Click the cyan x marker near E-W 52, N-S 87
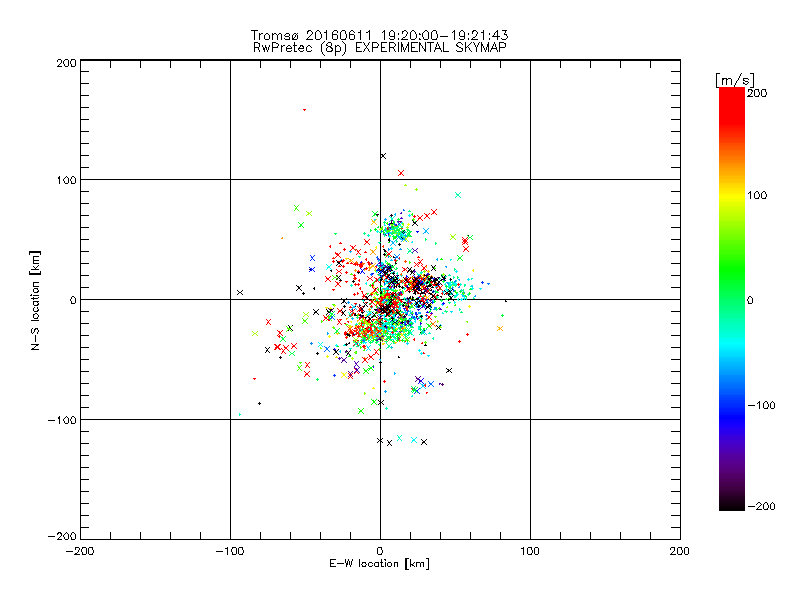This screenshot has width=800, height=600. click(458, 195)
